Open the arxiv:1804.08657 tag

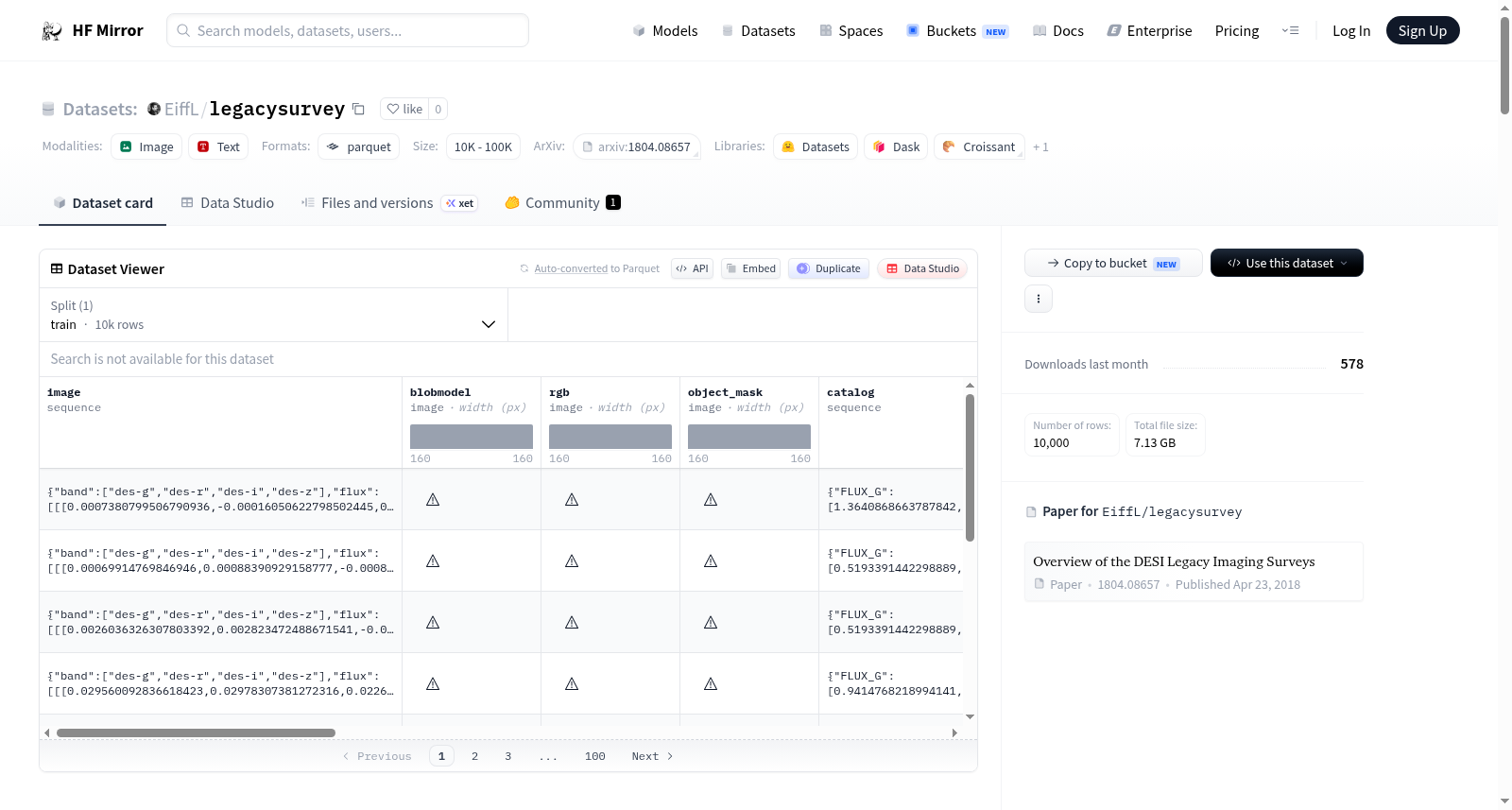pos(637,146)
